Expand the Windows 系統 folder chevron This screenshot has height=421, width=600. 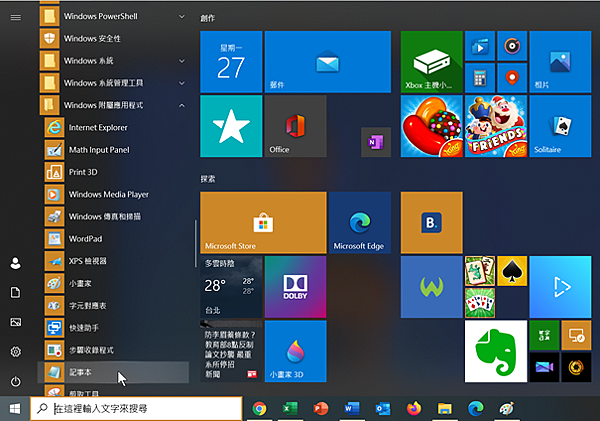click(182, 61)
